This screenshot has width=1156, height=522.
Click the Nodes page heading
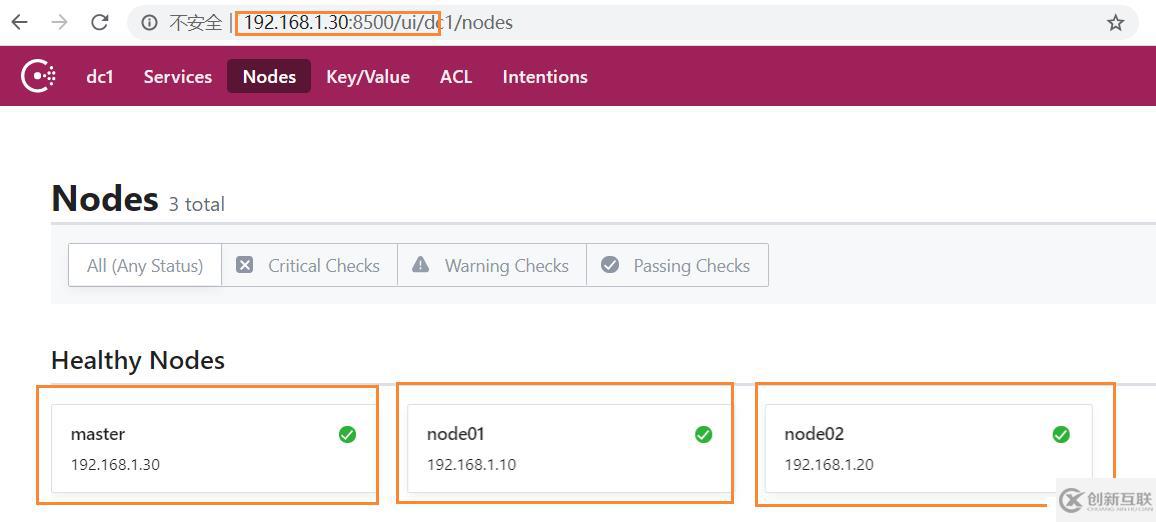click(x=105, y=198)
